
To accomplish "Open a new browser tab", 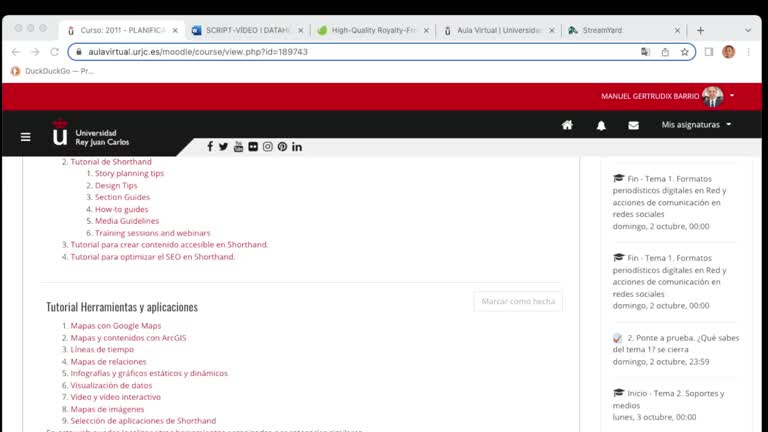I will point(700,30).
